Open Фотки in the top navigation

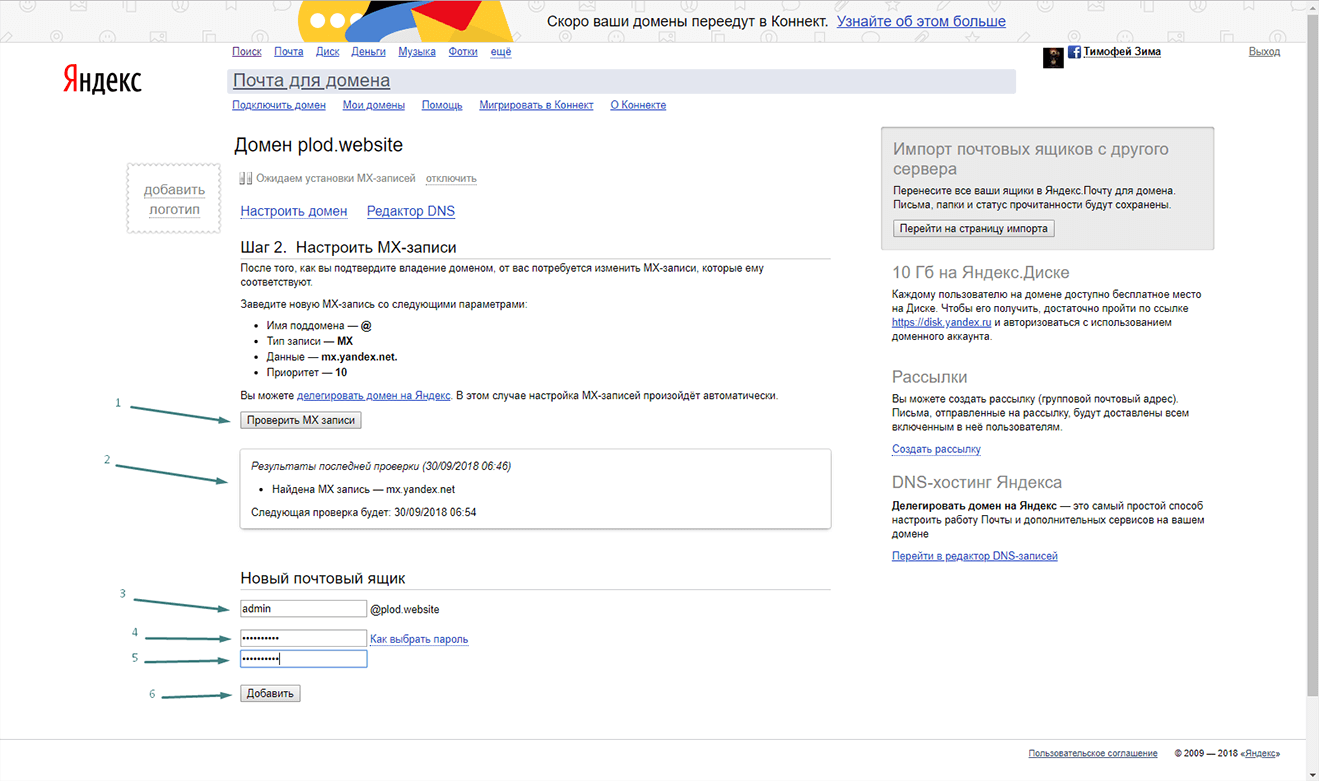(463, 52)
